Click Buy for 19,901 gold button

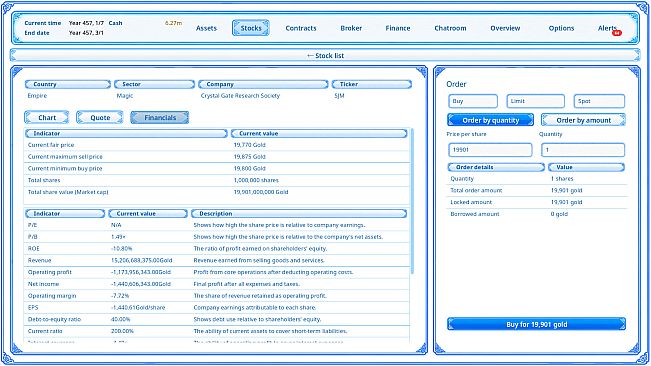pos(536,324)
